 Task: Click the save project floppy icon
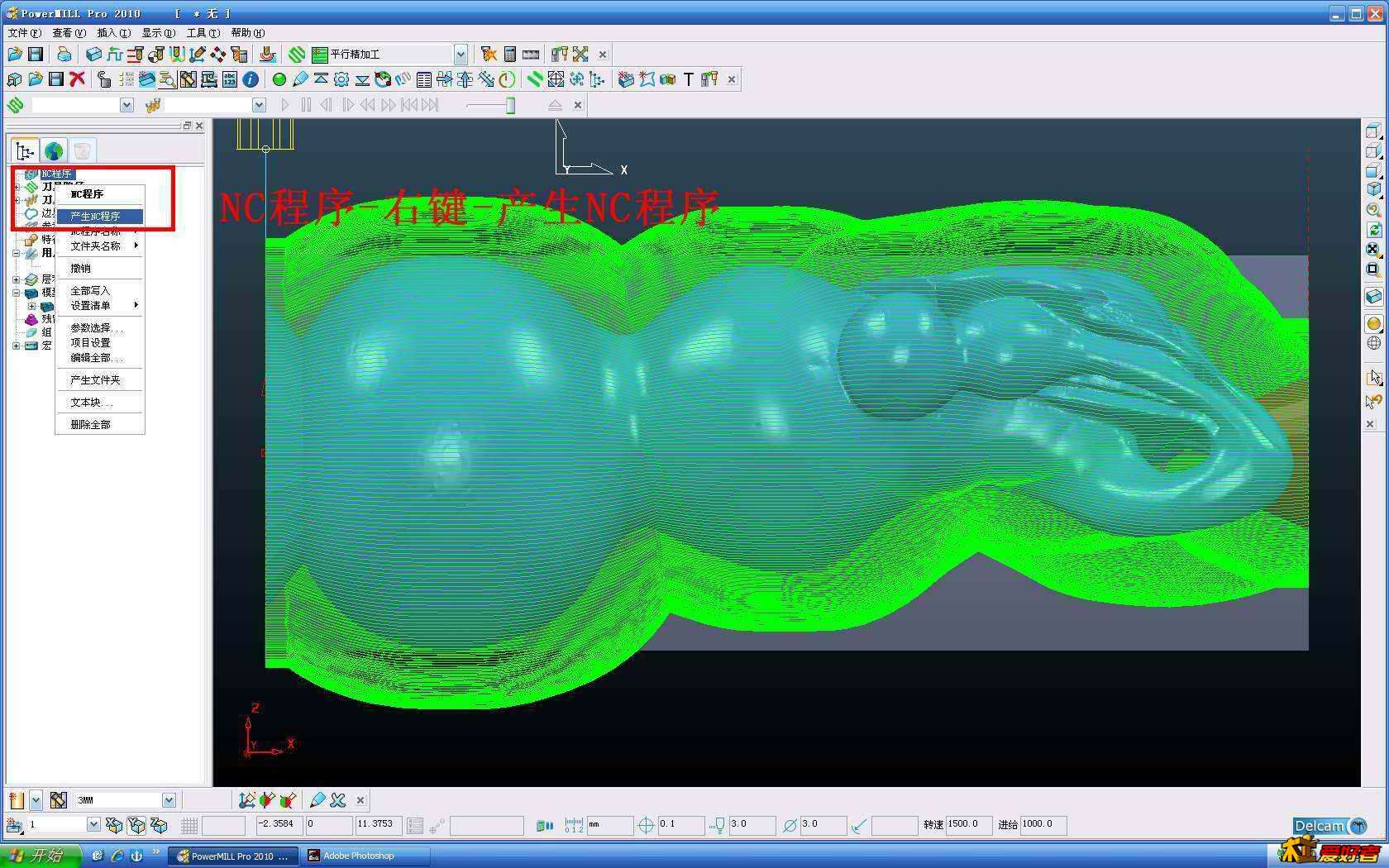point(36,55)
